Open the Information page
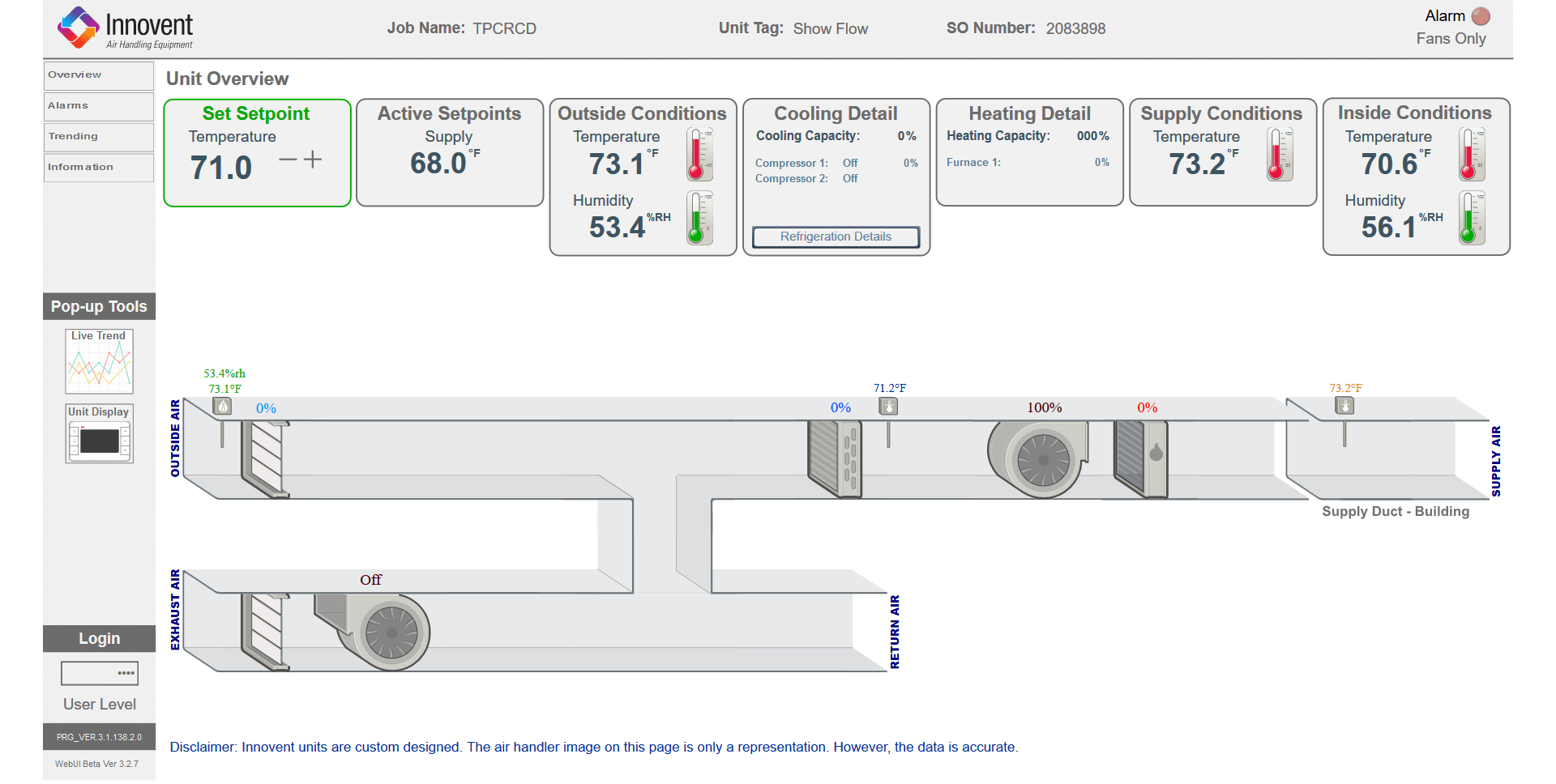 coord(98,168)
